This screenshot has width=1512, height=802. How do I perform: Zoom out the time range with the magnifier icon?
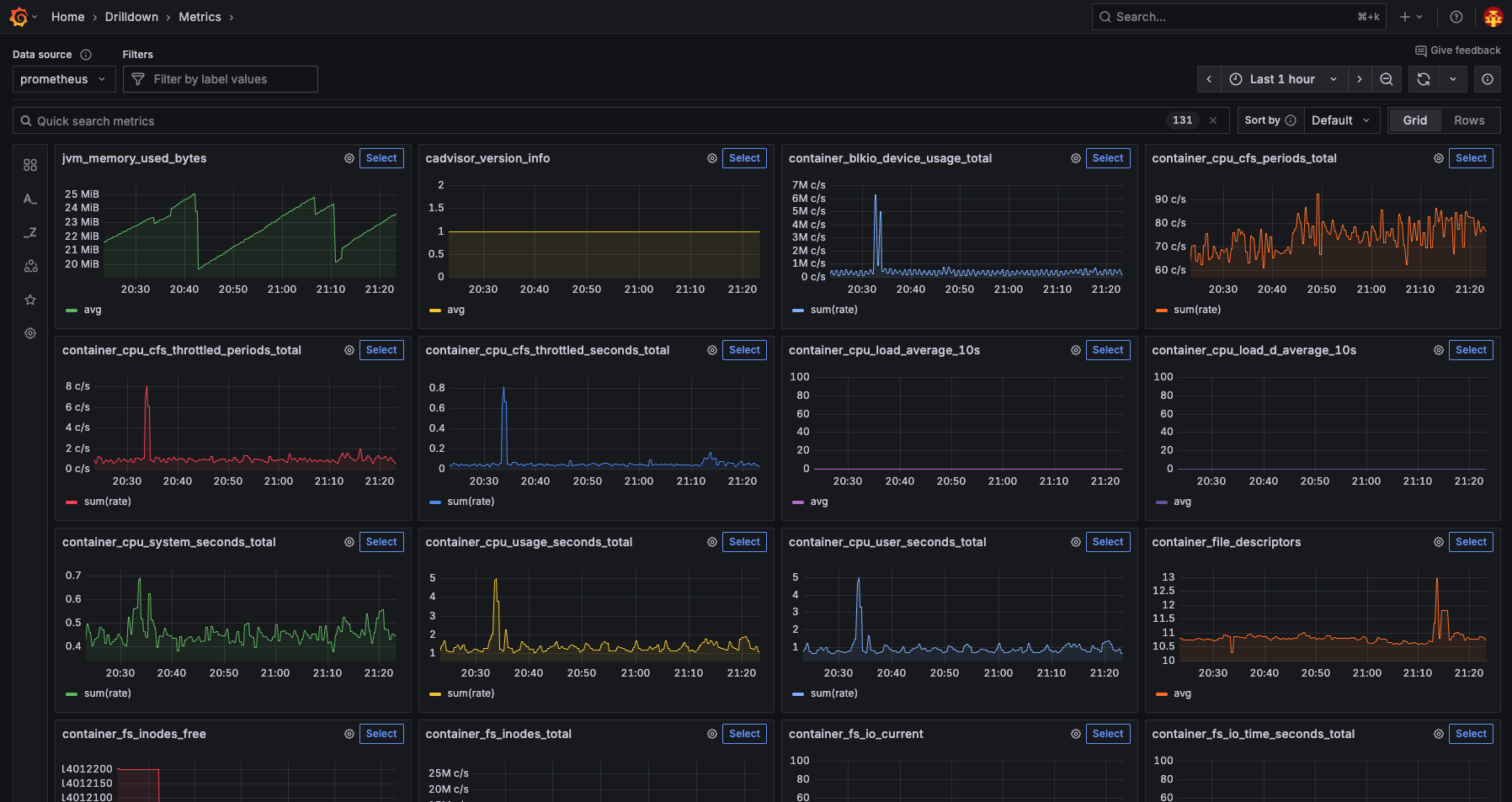[1386, 78]
